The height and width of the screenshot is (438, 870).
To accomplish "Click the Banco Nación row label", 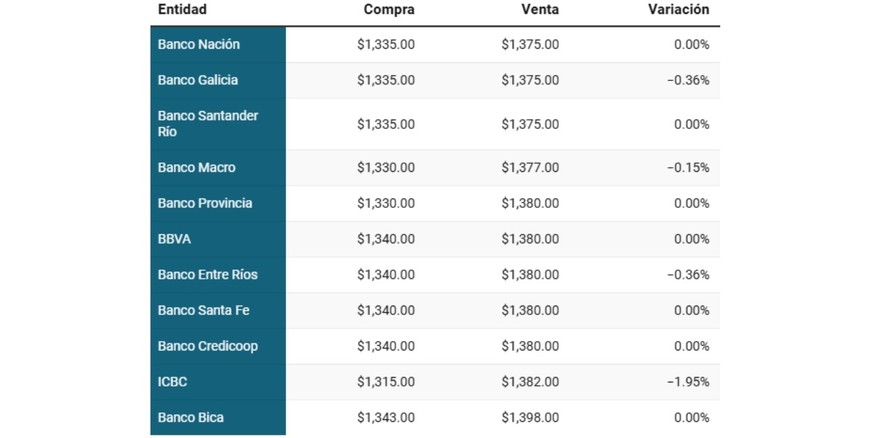I will tap(199, 45).
